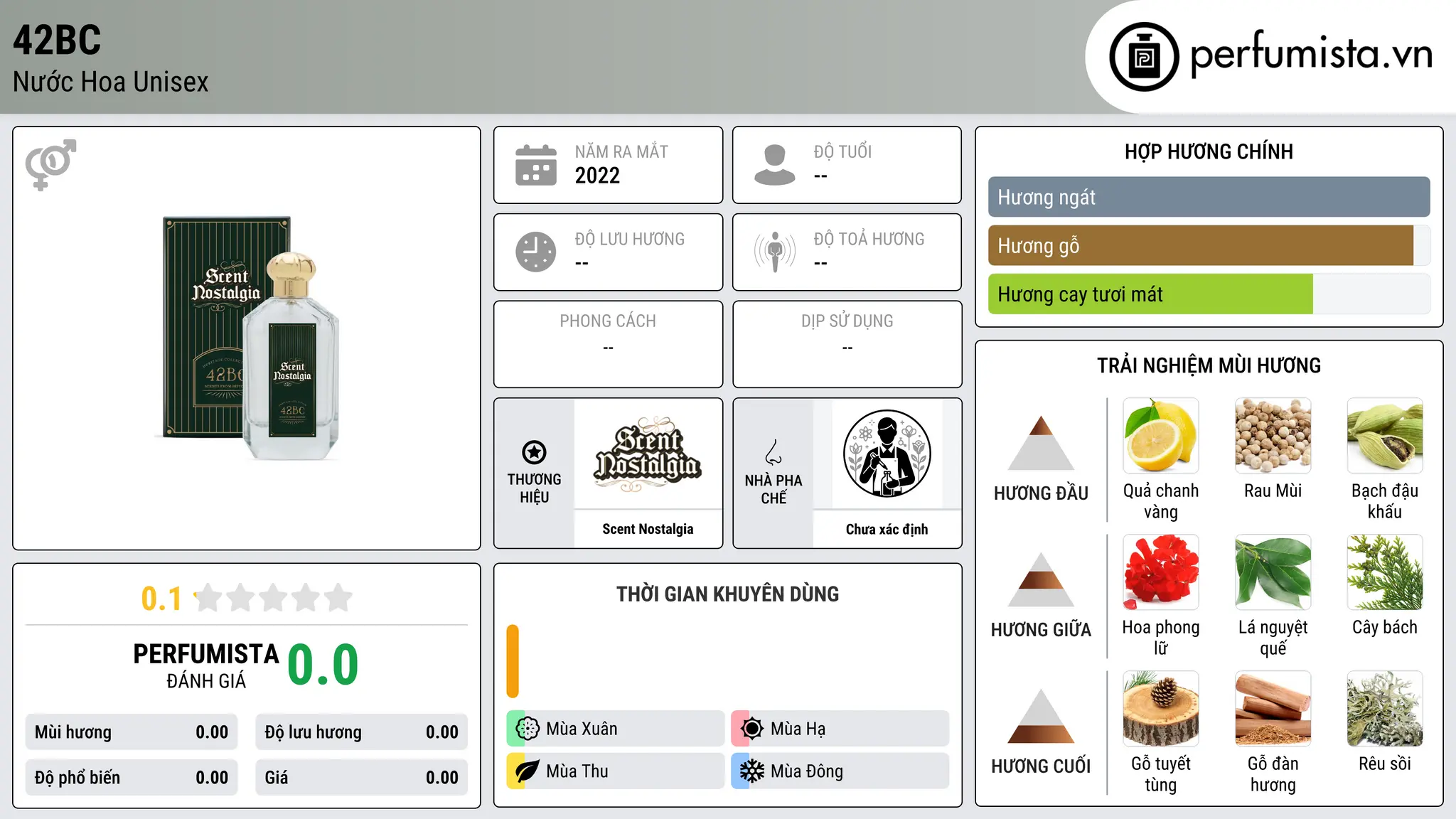Viewport: 1456px width, 819px height.
Task: Select the Hoa phong lữ note image
Action: 1161,572
